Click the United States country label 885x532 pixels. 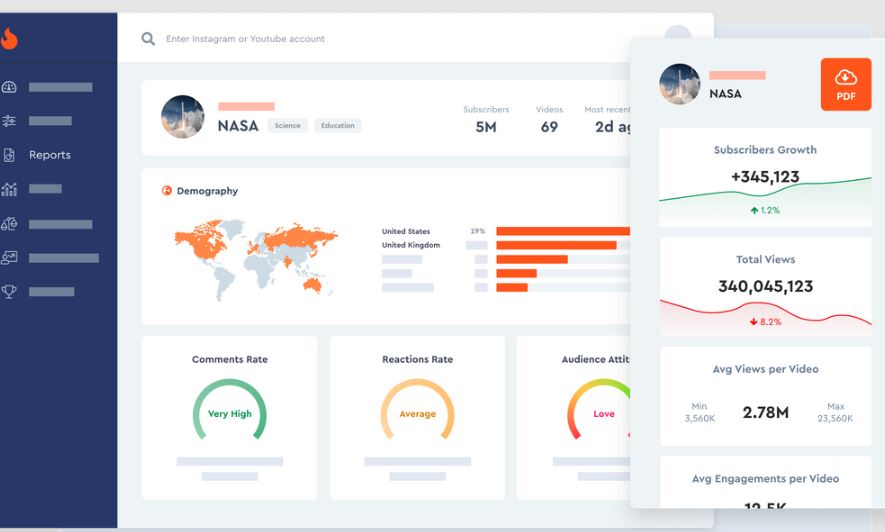pos(406,231)
